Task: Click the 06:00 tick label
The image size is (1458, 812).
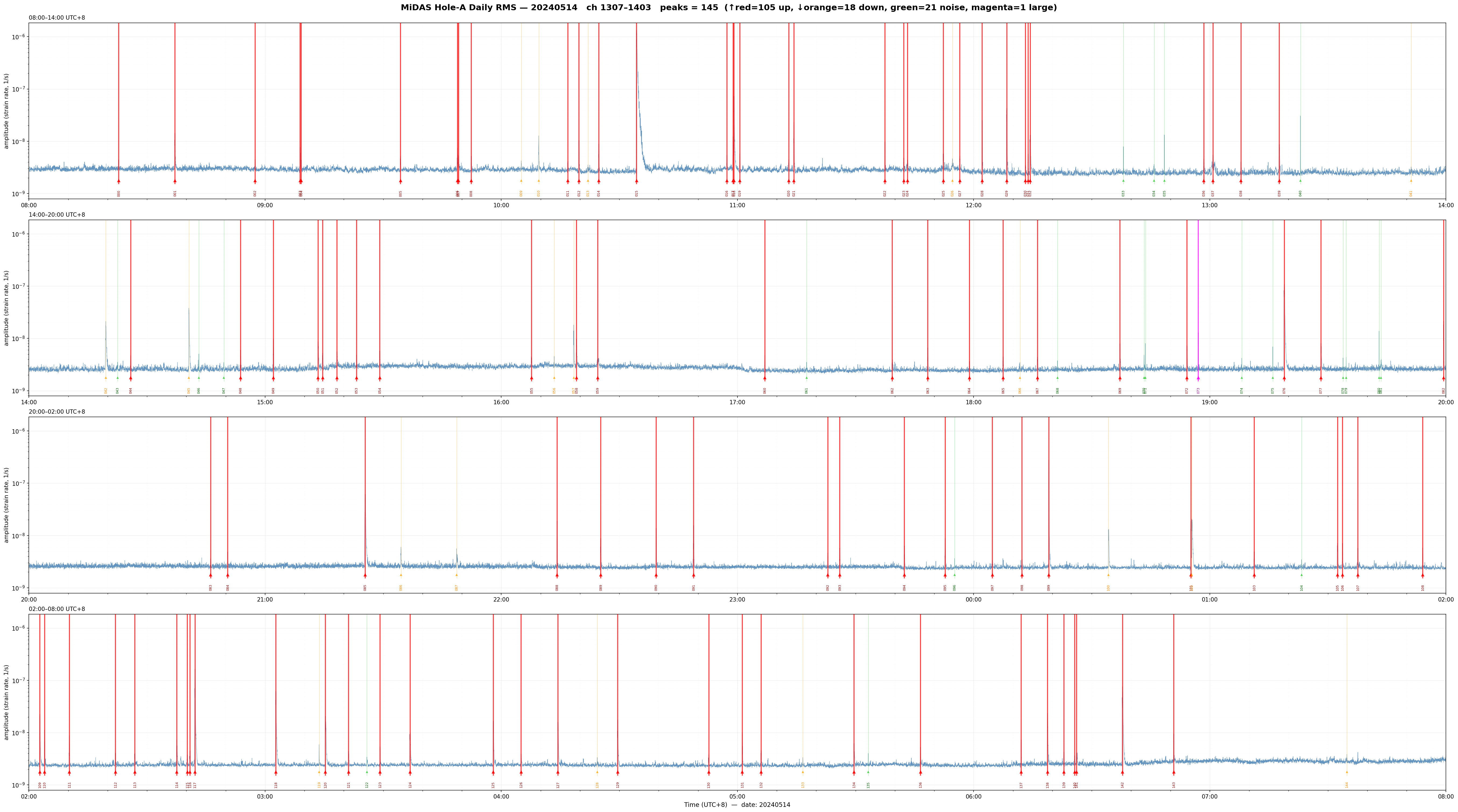Action: tap(974, 796)
